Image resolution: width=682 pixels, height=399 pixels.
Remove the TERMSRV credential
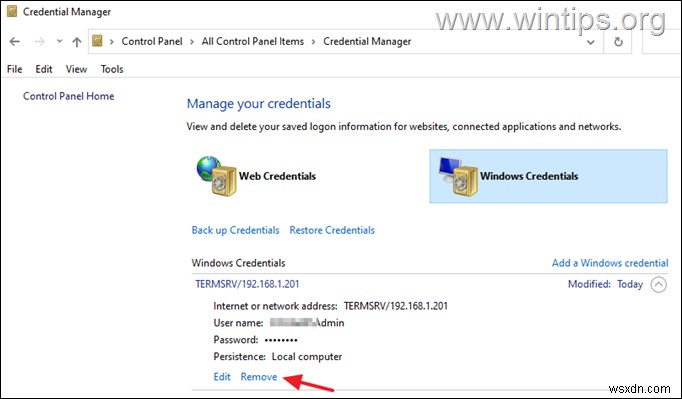point(259,377)
